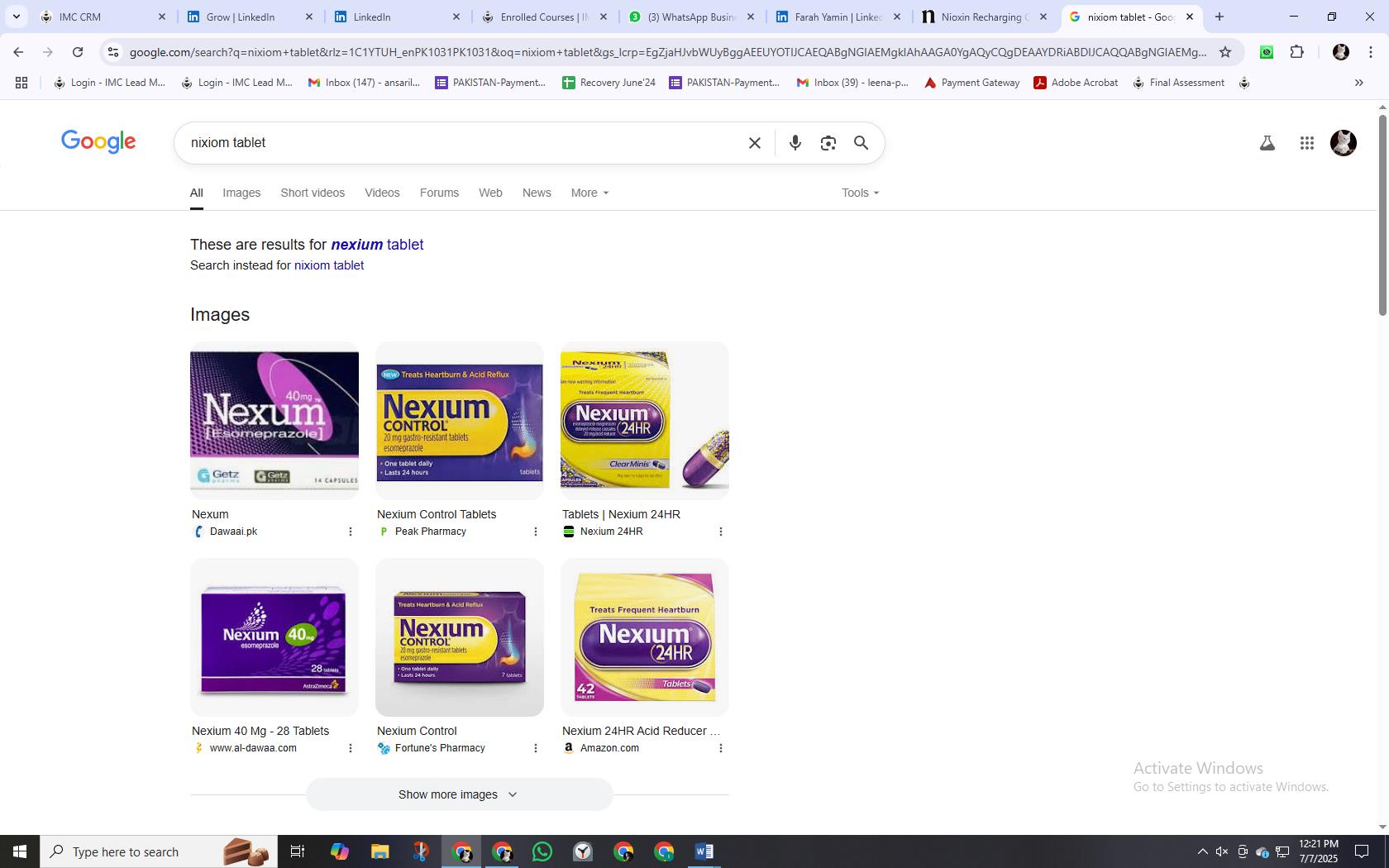
Task: Click the nexium tablet corrected link
Action: click(377, 245)
